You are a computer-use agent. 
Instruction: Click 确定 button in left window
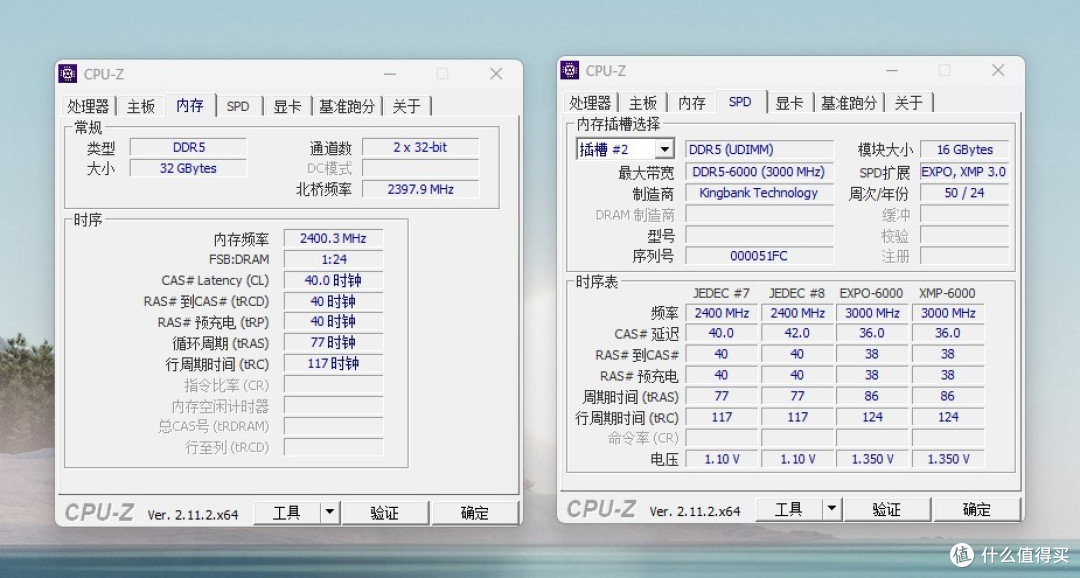474,513
